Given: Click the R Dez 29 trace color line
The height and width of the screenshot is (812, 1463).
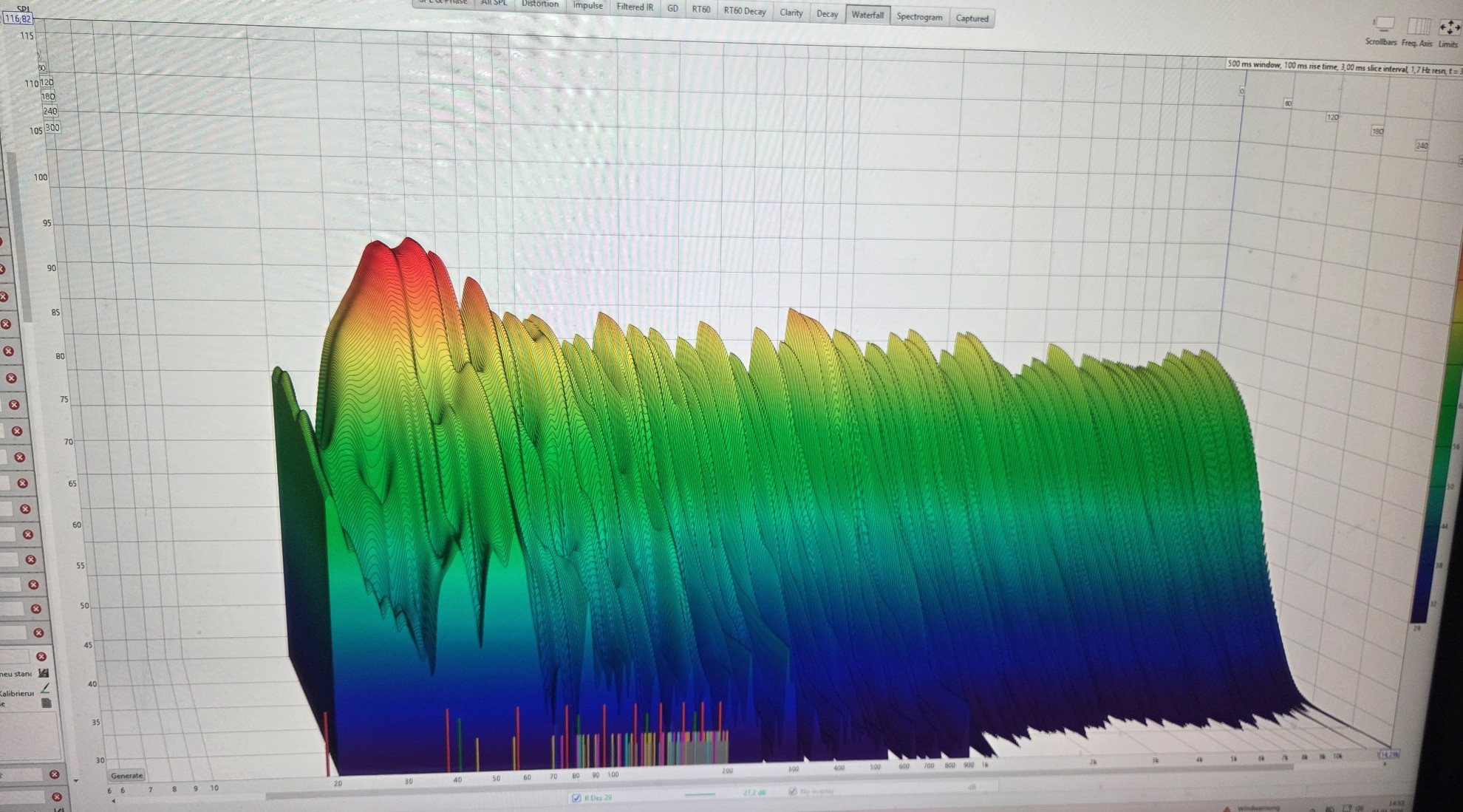Looking at the screenshot, I should coord(700,794).
